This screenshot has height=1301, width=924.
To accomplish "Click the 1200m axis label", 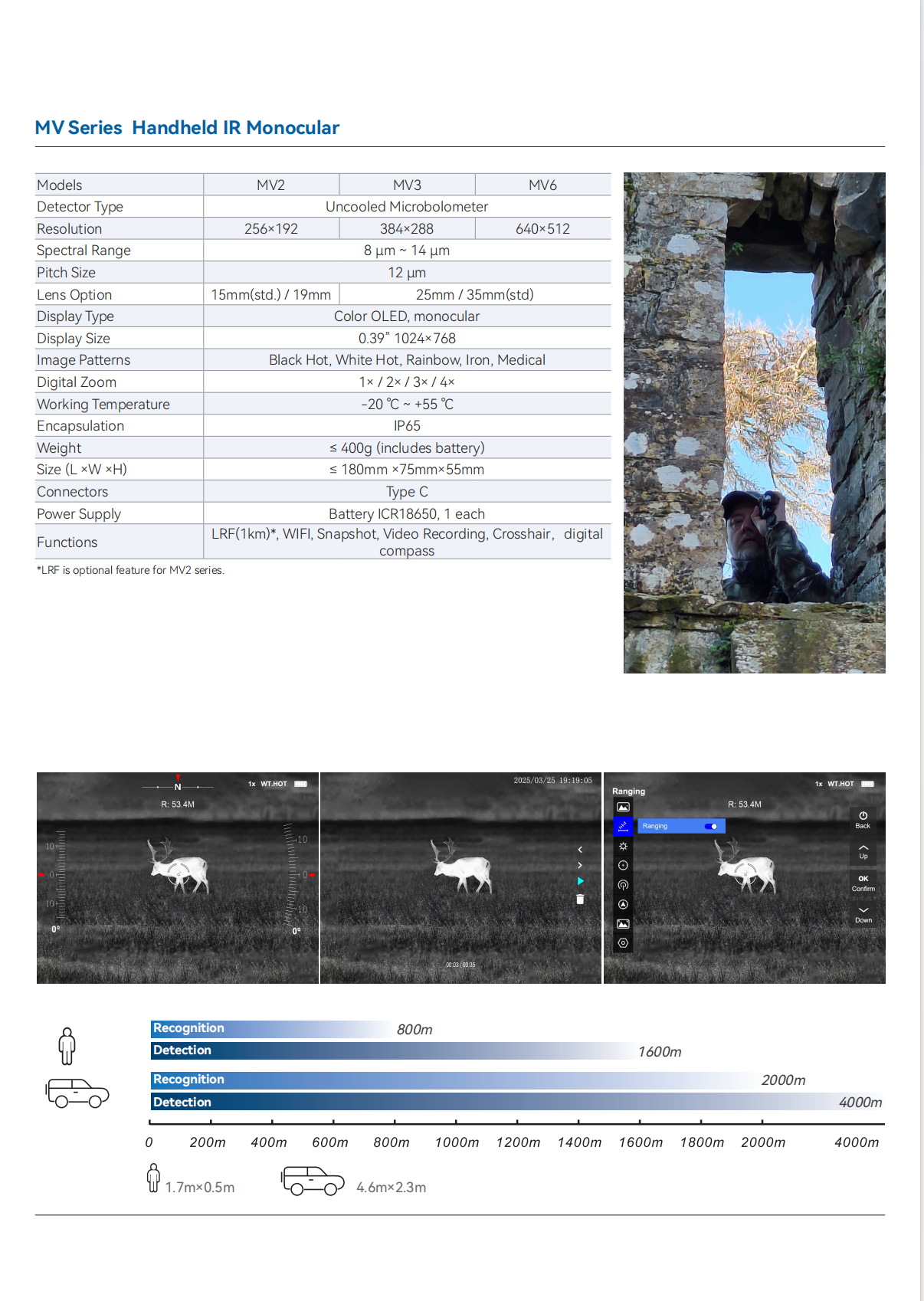I will [518, 1142].
